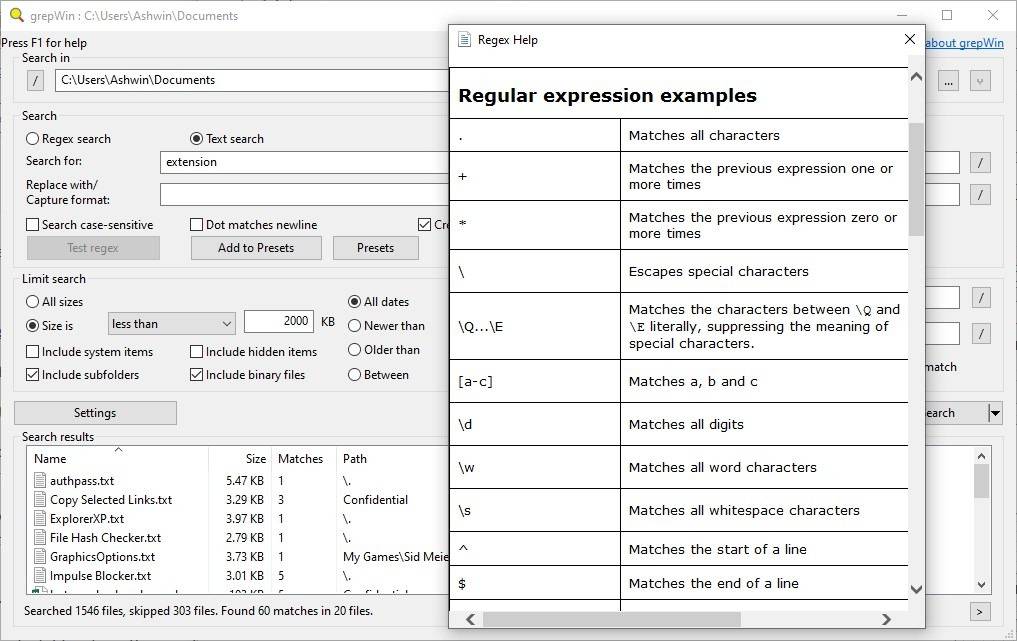Expand the search path history dropdown

pyautogui.click(x=980, y=81)
